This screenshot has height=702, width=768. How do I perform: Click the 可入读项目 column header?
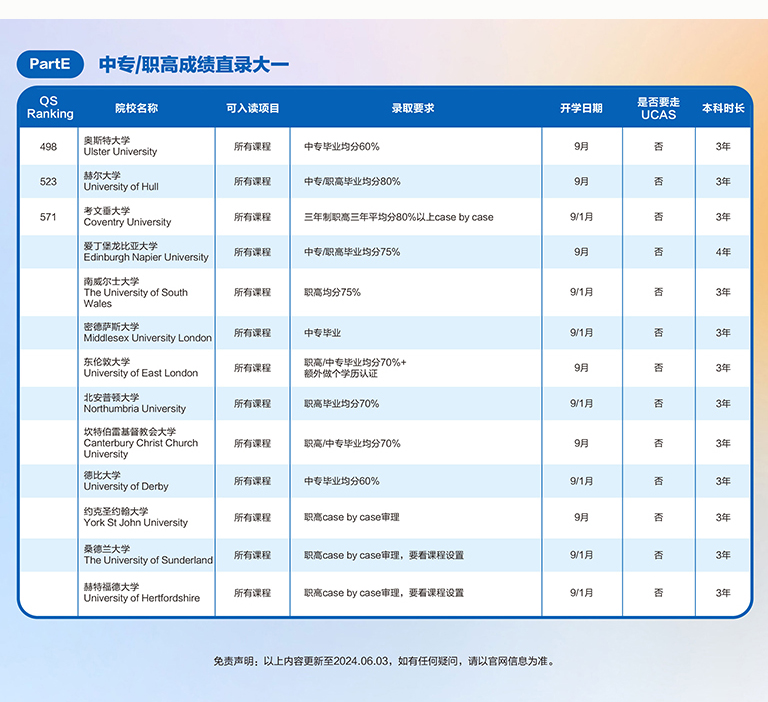(x=252, y=108)
